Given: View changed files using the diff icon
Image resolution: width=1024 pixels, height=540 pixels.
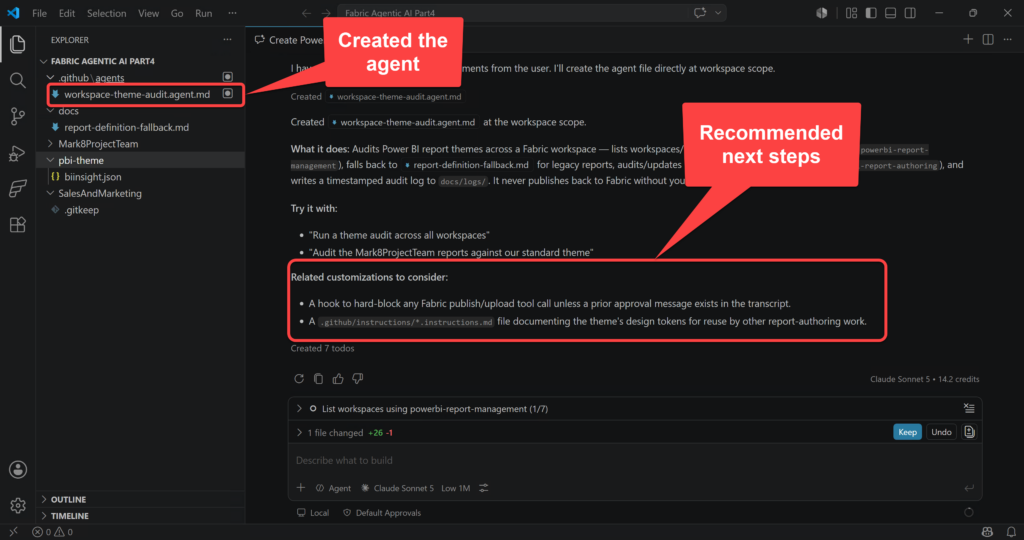Looking at the screenshot, I should 969,432.
